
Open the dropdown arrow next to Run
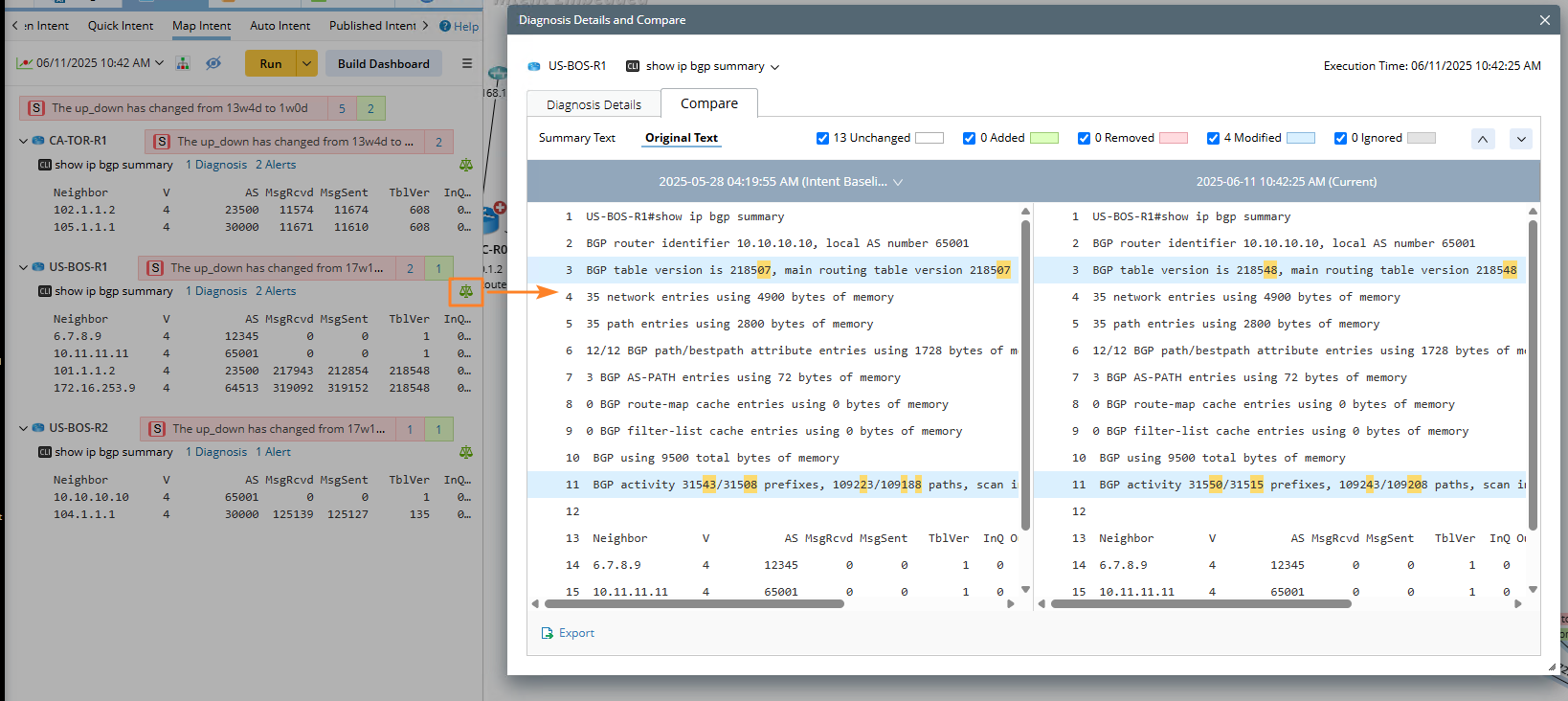coord(306,64)
